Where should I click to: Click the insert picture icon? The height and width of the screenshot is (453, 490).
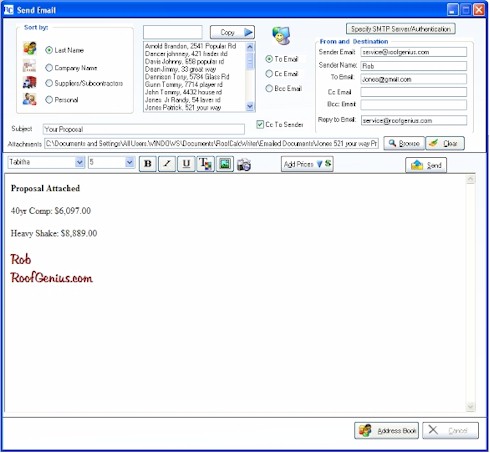click(x=225, y=164)
